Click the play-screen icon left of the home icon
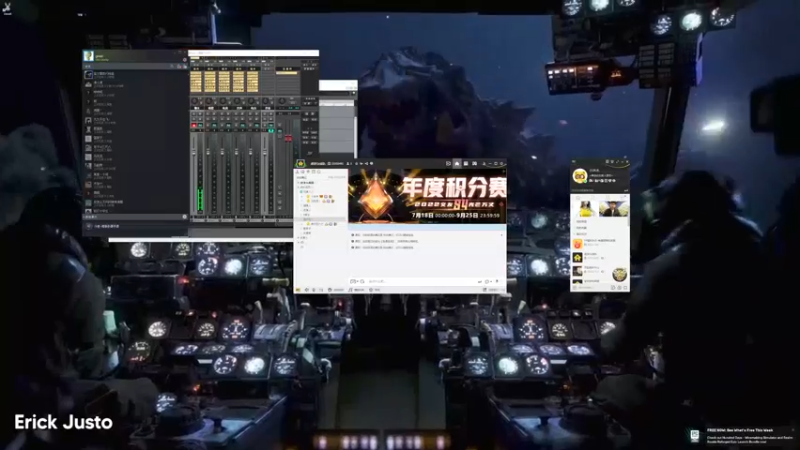The height and width of the screenshot is (450, 800). (x=448, y=163)
